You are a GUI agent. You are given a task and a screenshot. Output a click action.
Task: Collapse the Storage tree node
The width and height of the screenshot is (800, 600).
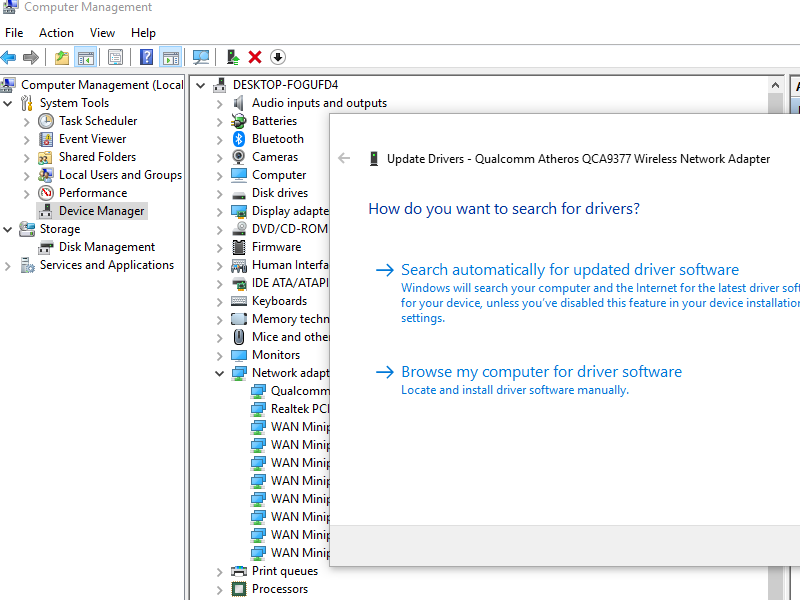(8, 230)
